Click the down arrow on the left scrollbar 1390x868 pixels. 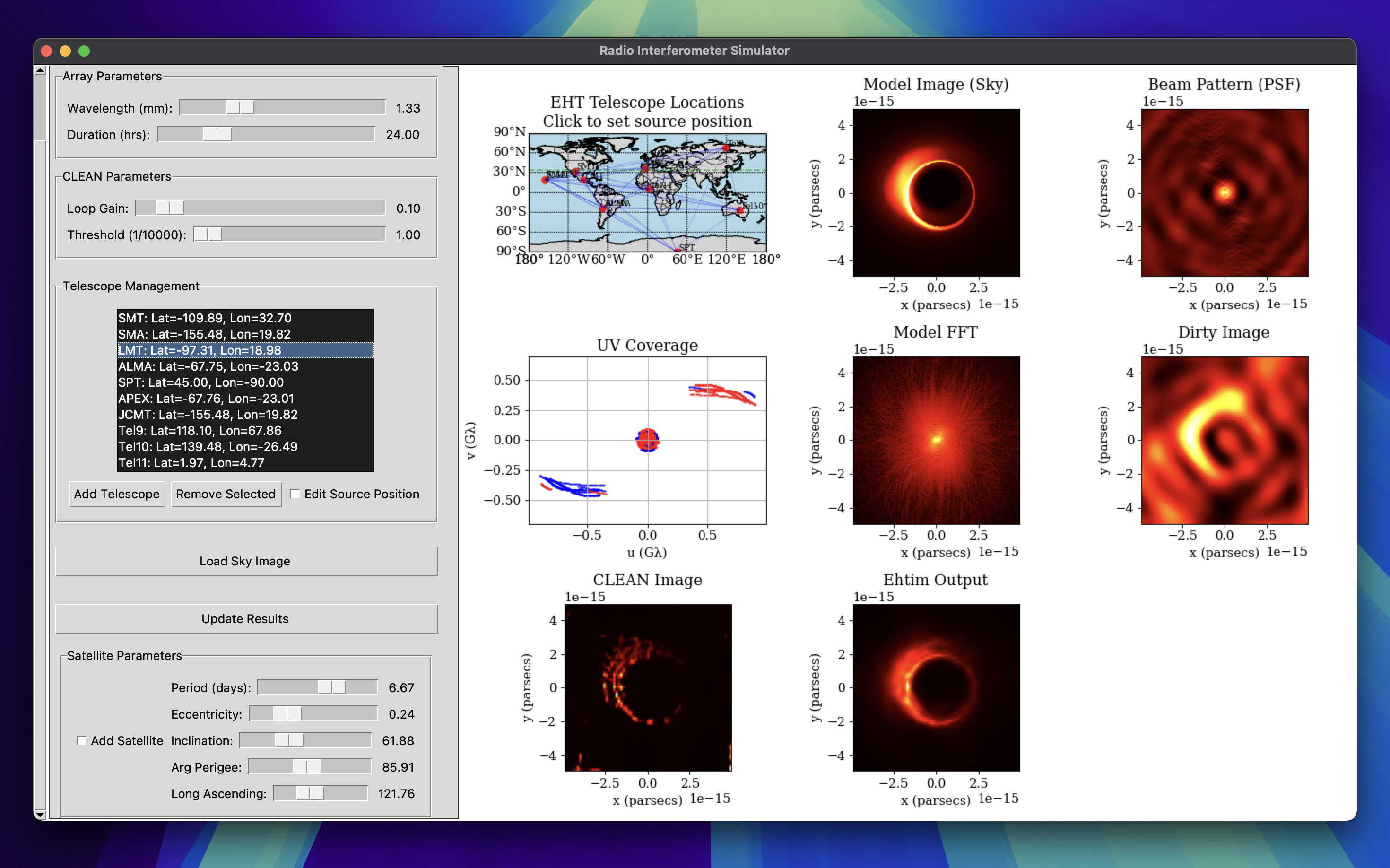pyautogui.click(x=40, y=814)
